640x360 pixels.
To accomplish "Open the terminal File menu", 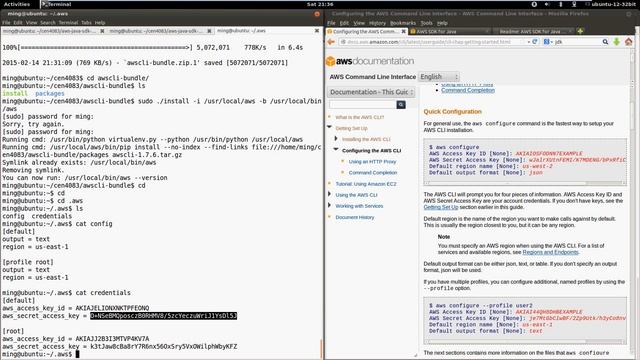I will point(6,22).
